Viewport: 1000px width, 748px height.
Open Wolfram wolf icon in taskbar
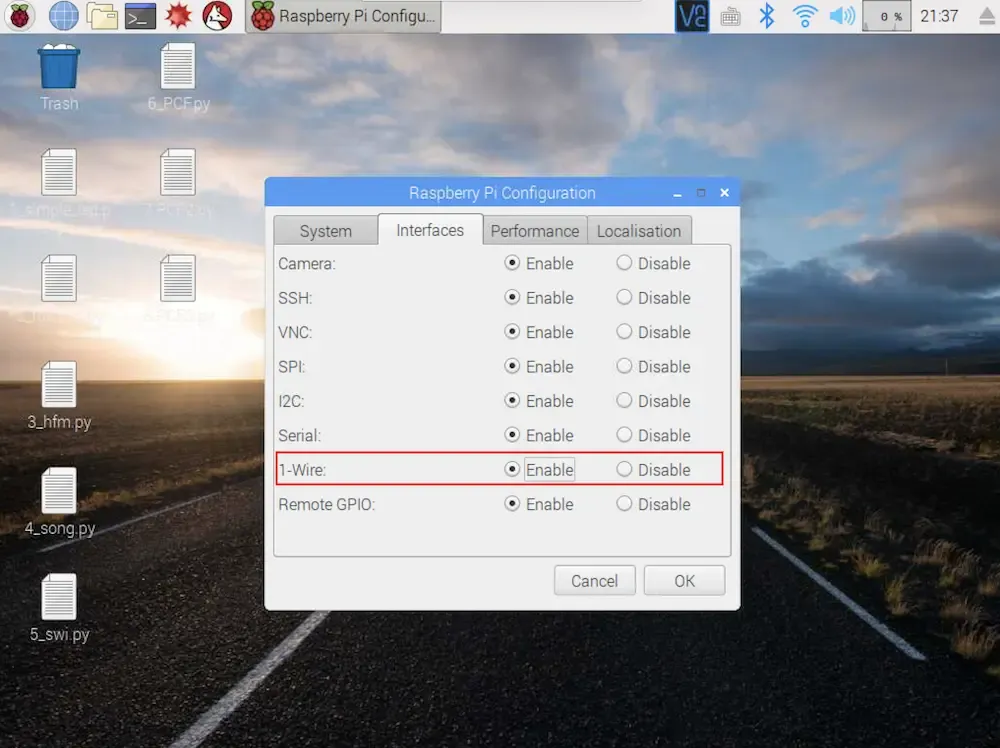217,16
